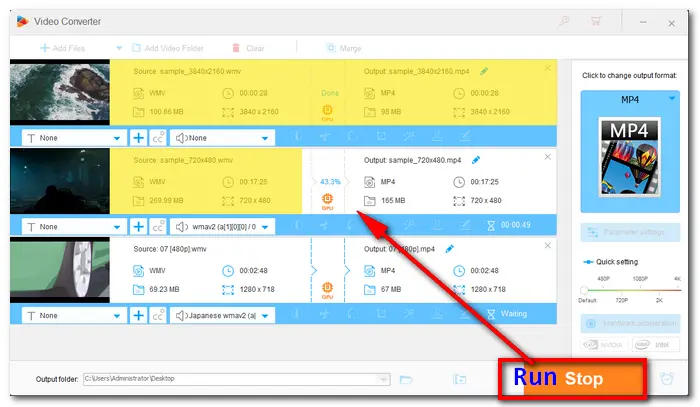Click the alarm clock scheduler icon
The width and height of the screenshot is (700, 407).
(x=667, y=379)
